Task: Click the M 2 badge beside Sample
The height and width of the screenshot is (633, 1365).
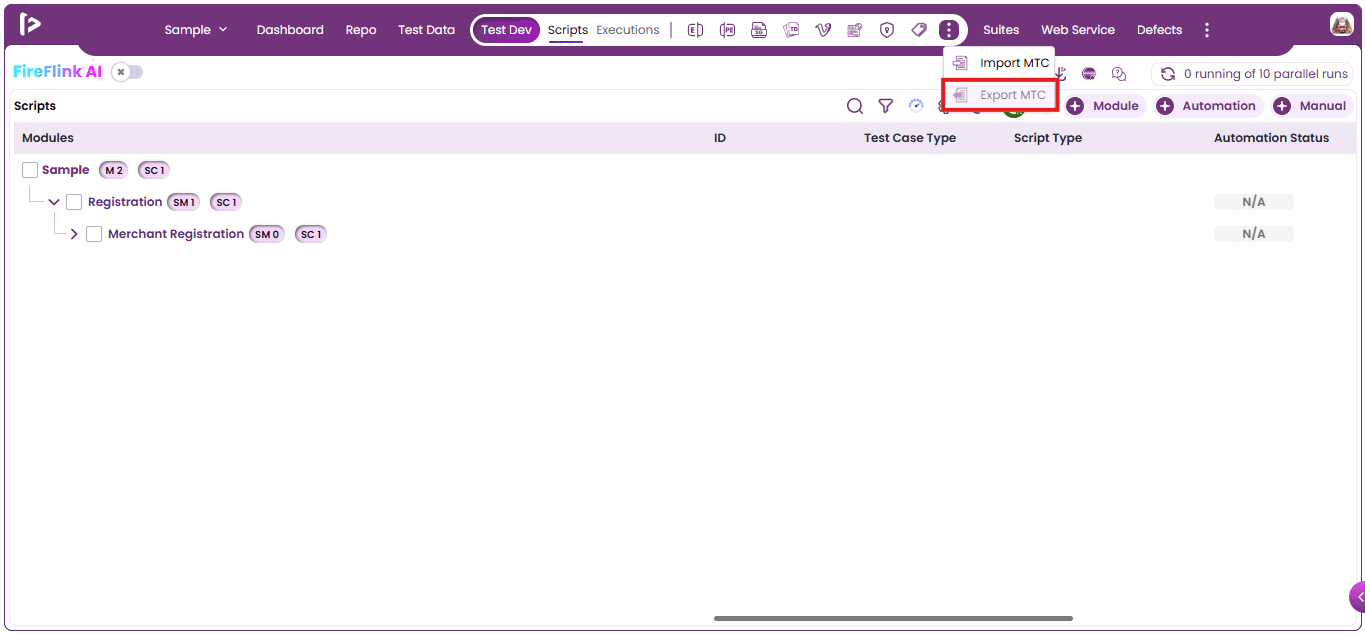Action: (113, 170)
